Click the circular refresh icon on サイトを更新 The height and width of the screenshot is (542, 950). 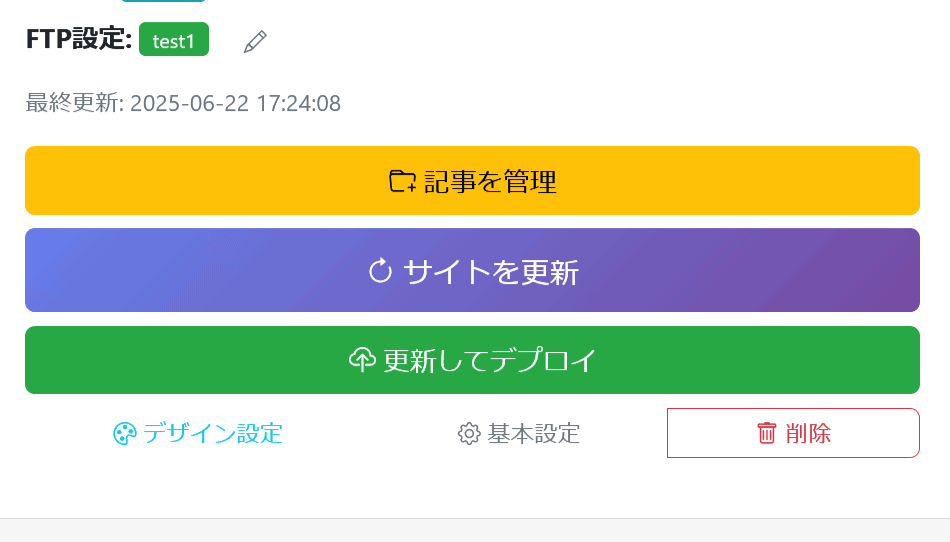[380, 271]
